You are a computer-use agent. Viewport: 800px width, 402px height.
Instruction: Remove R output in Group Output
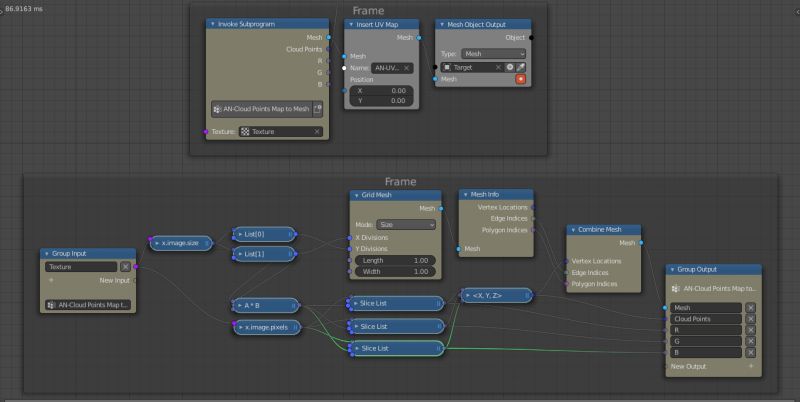tap(751, 330)
